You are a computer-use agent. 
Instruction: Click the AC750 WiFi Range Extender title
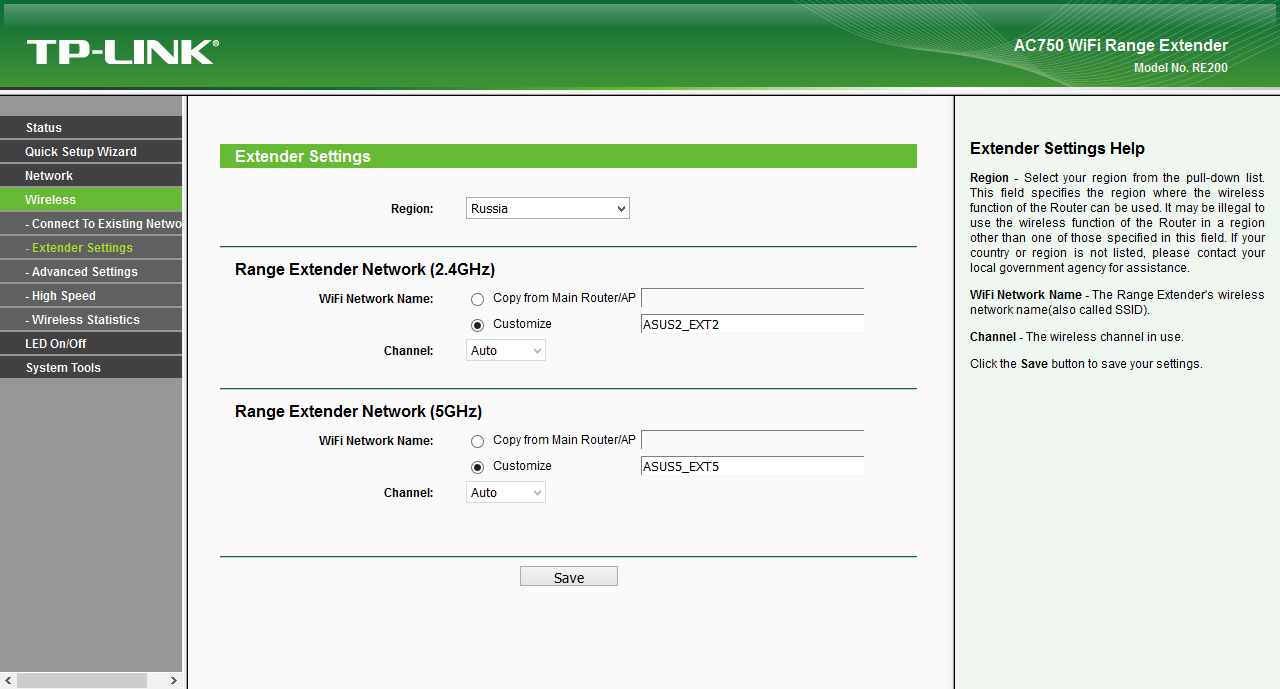[1121, 46]
